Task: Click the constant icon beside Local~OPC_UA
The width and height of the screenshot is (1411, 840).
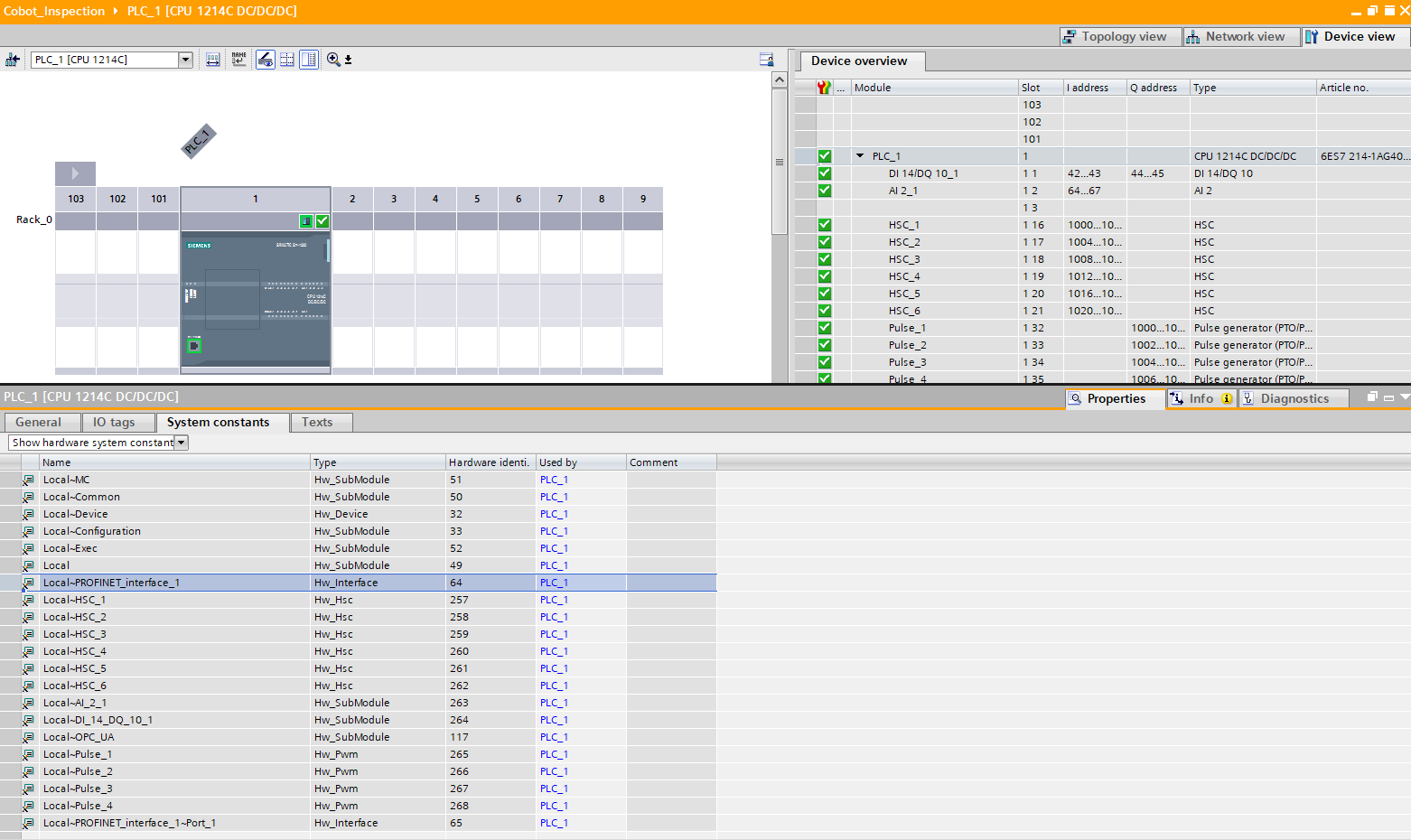Action: tap(29, 737)
